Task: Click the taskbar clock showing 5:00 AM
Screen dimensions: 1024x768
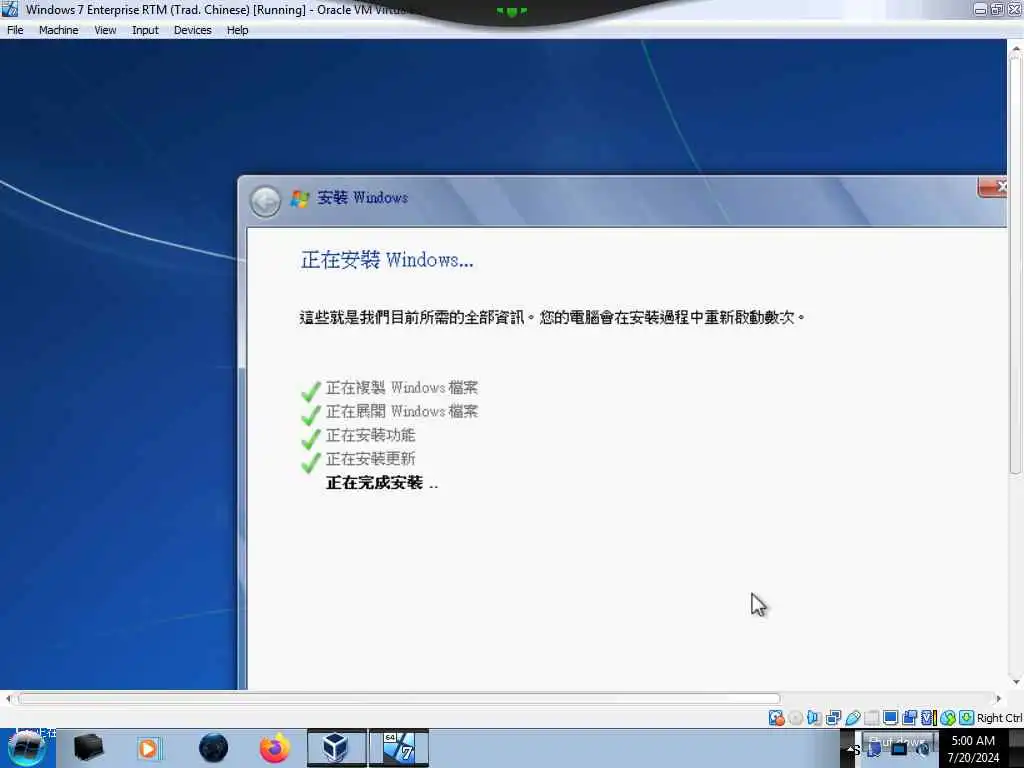Action: pyautogui.click(x=973, y=749)
